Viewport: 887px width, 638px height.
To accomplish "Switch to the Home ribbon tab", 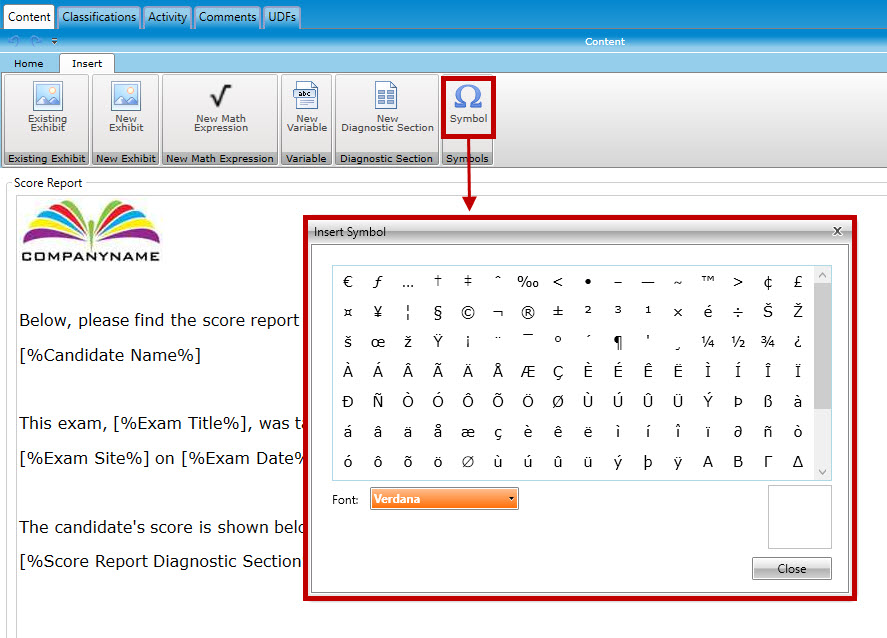I will pyautogui.click(x=29, y=64).
